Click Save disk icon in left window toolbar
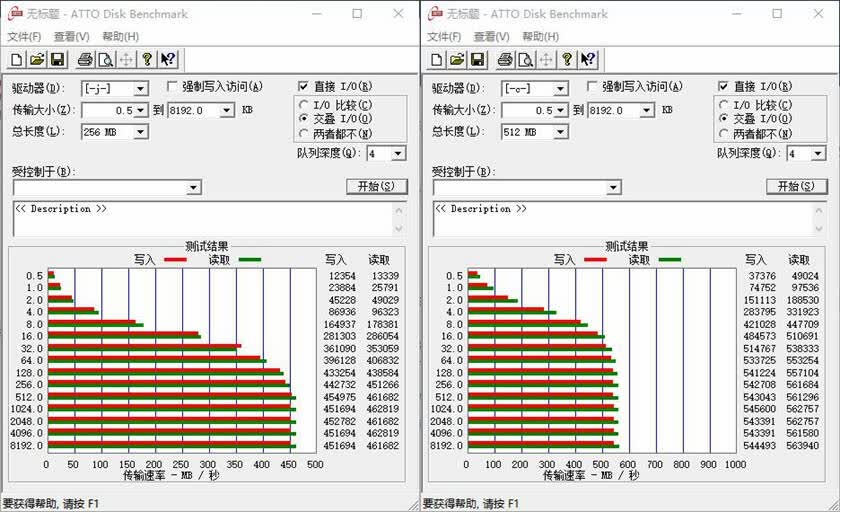The height and width of the screenshot is (512, 841). (57, 60)
